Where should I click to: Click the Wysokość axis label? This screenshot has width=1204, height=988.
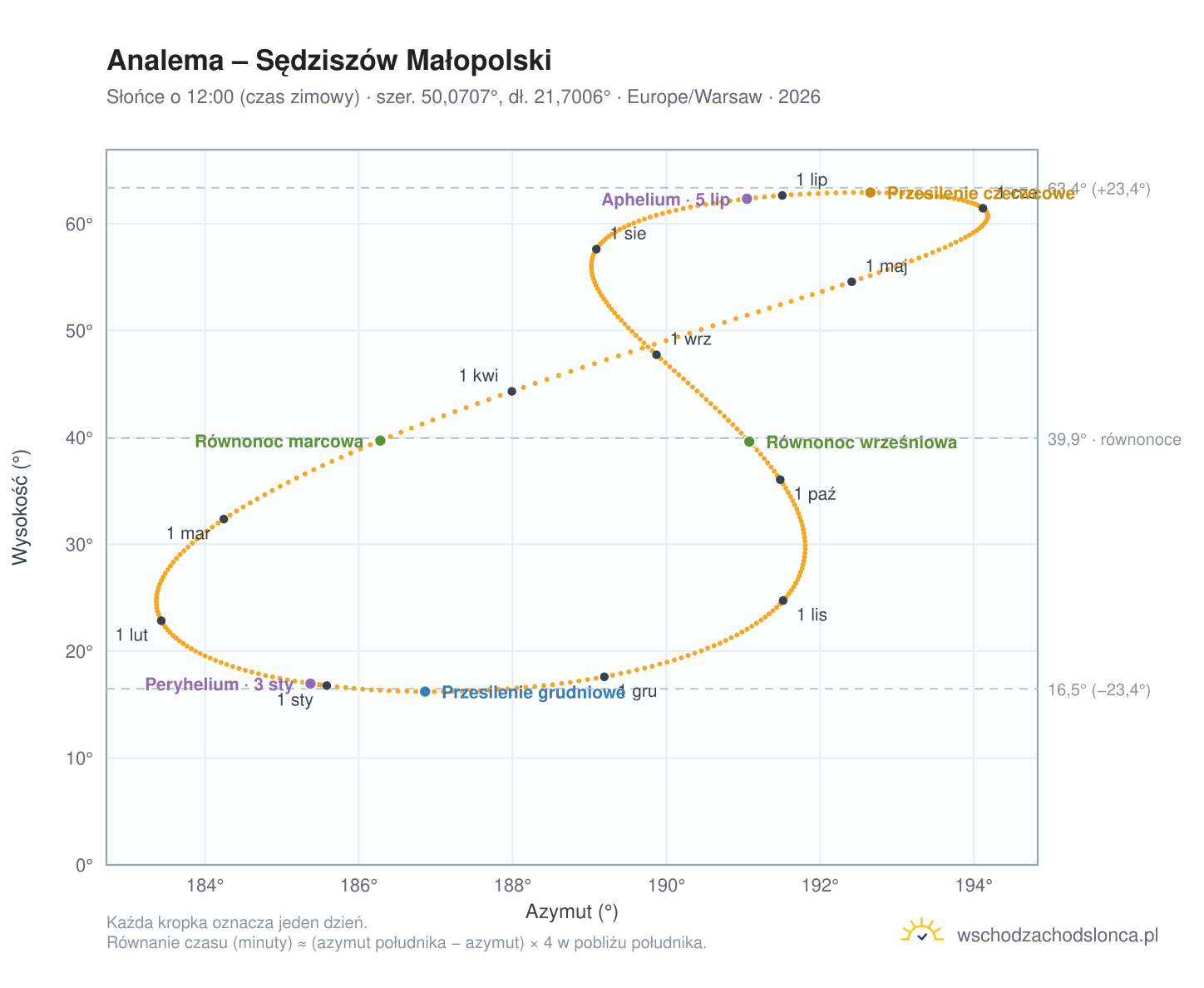coord(21,507)
